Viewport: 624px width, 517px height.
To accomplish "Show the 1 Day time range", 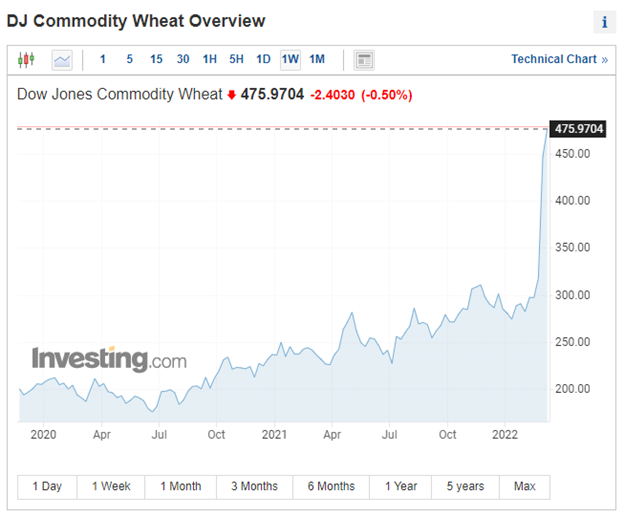I will click(47, 487).
